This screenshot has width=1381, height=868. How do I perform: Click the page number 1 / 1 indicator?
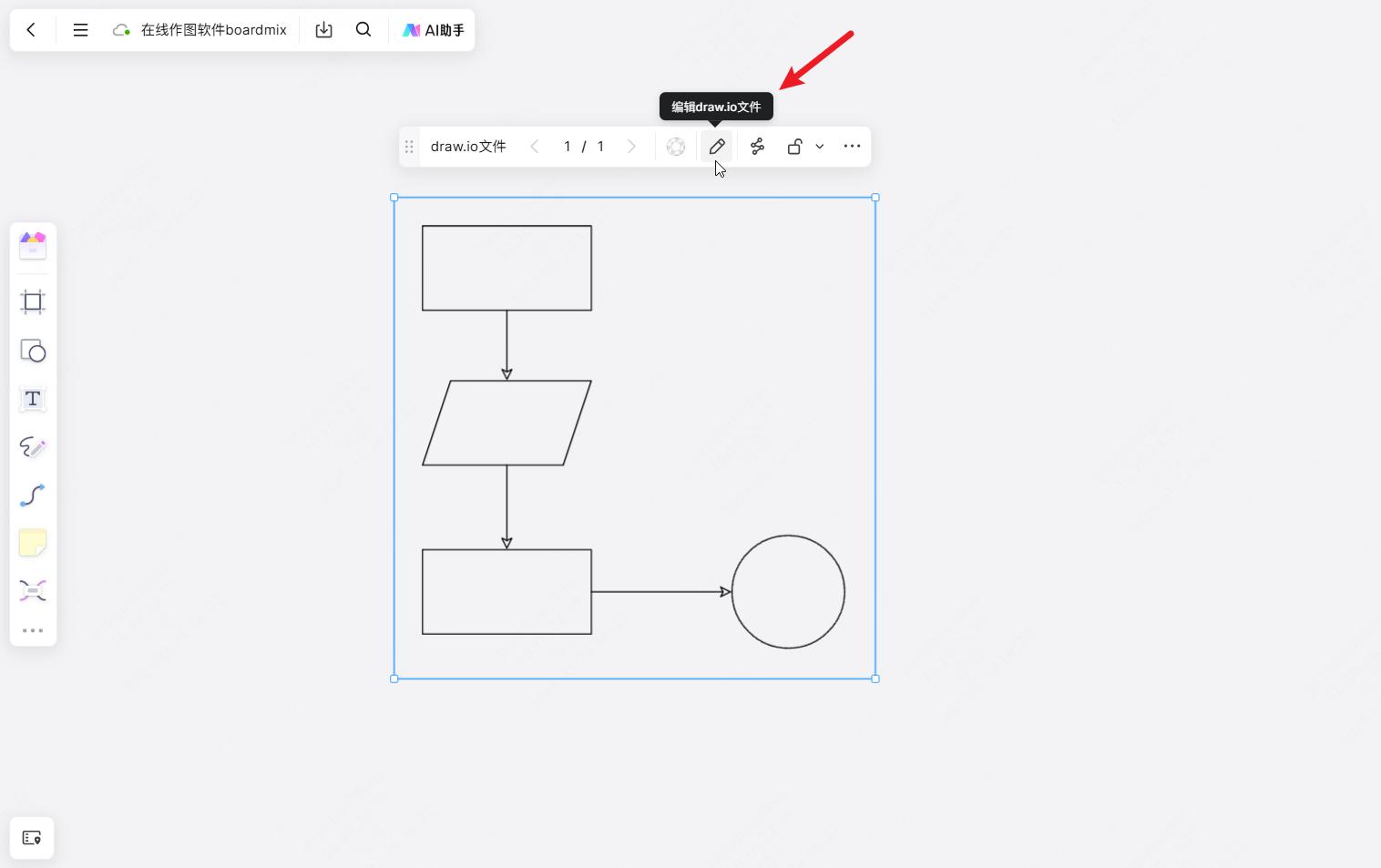point(584,147)
